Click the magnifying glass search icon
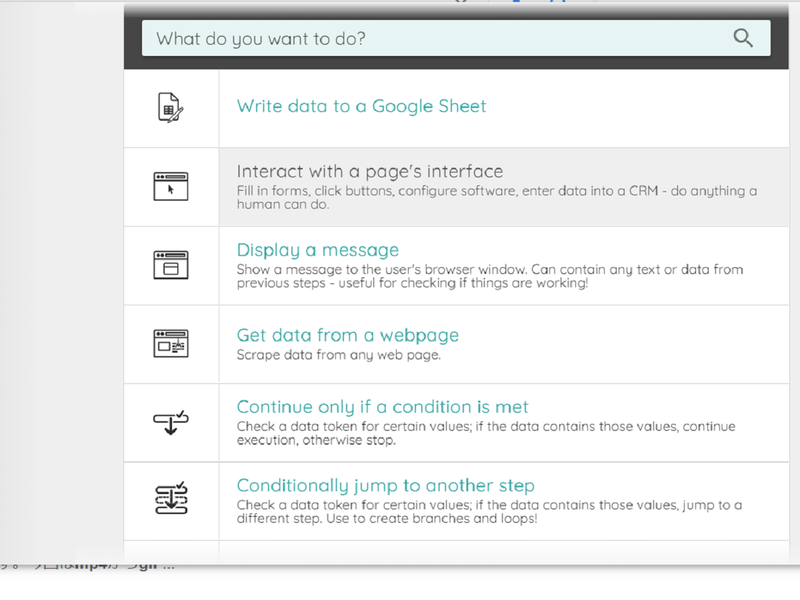The width and height of the screenshot is (800, 600). 742,39
